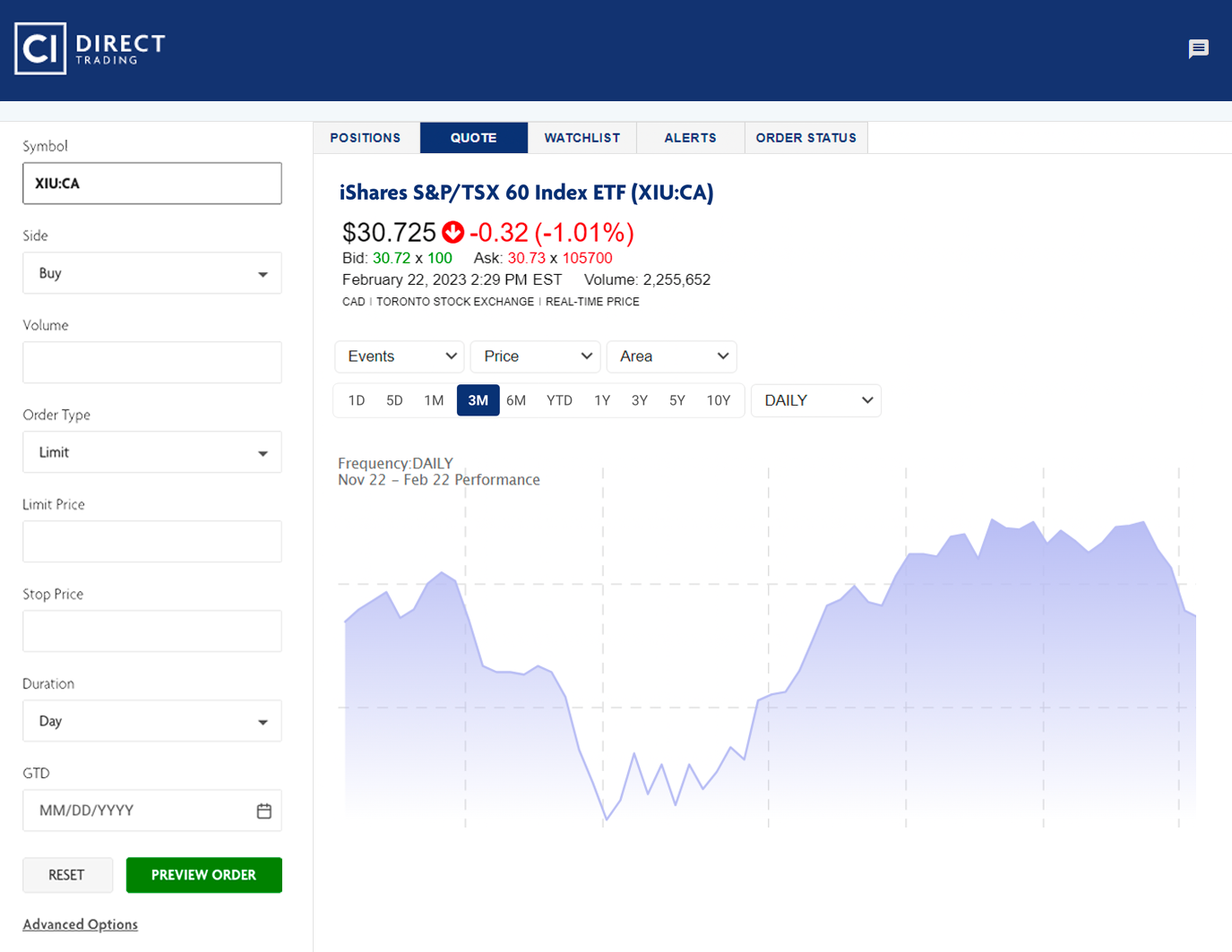Switch to the Positions tab
The width and height of the screenshot is (1232, 952).
pos(366,138)
